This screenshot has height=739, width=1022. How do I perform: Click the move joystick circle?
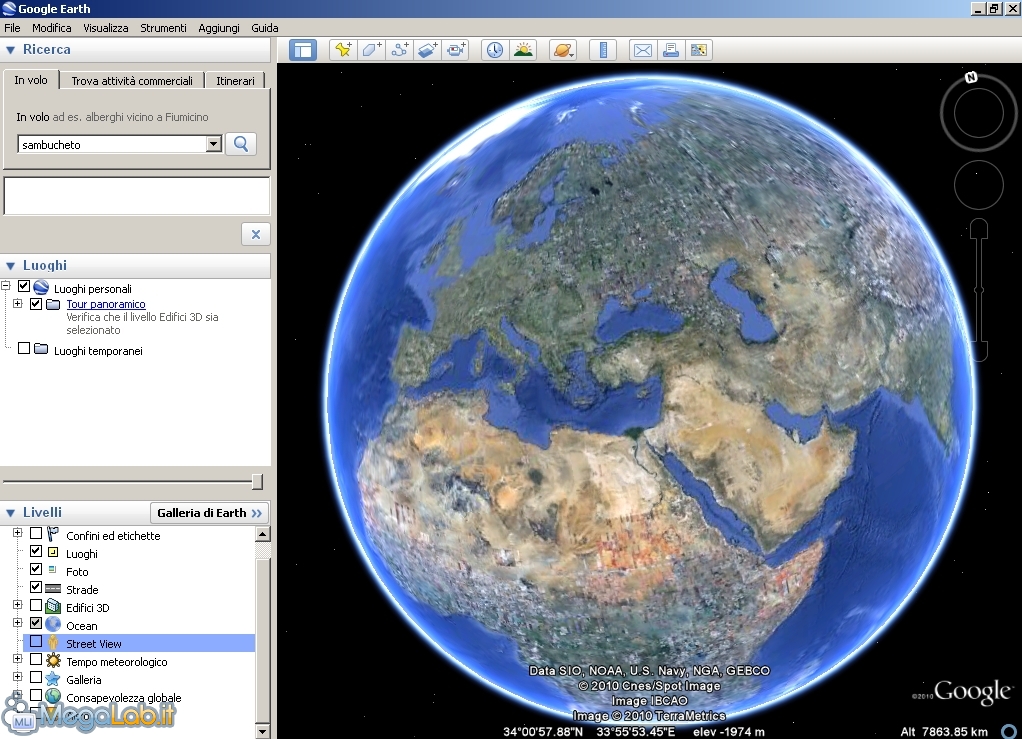(978, 185)
